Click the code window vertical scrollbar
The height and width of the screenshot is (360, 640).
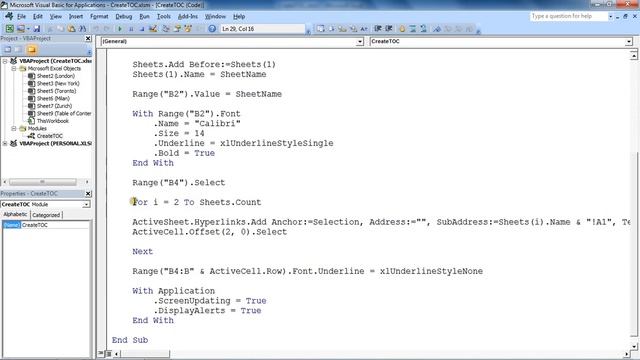pyautogui.click(x=633, y=201)
